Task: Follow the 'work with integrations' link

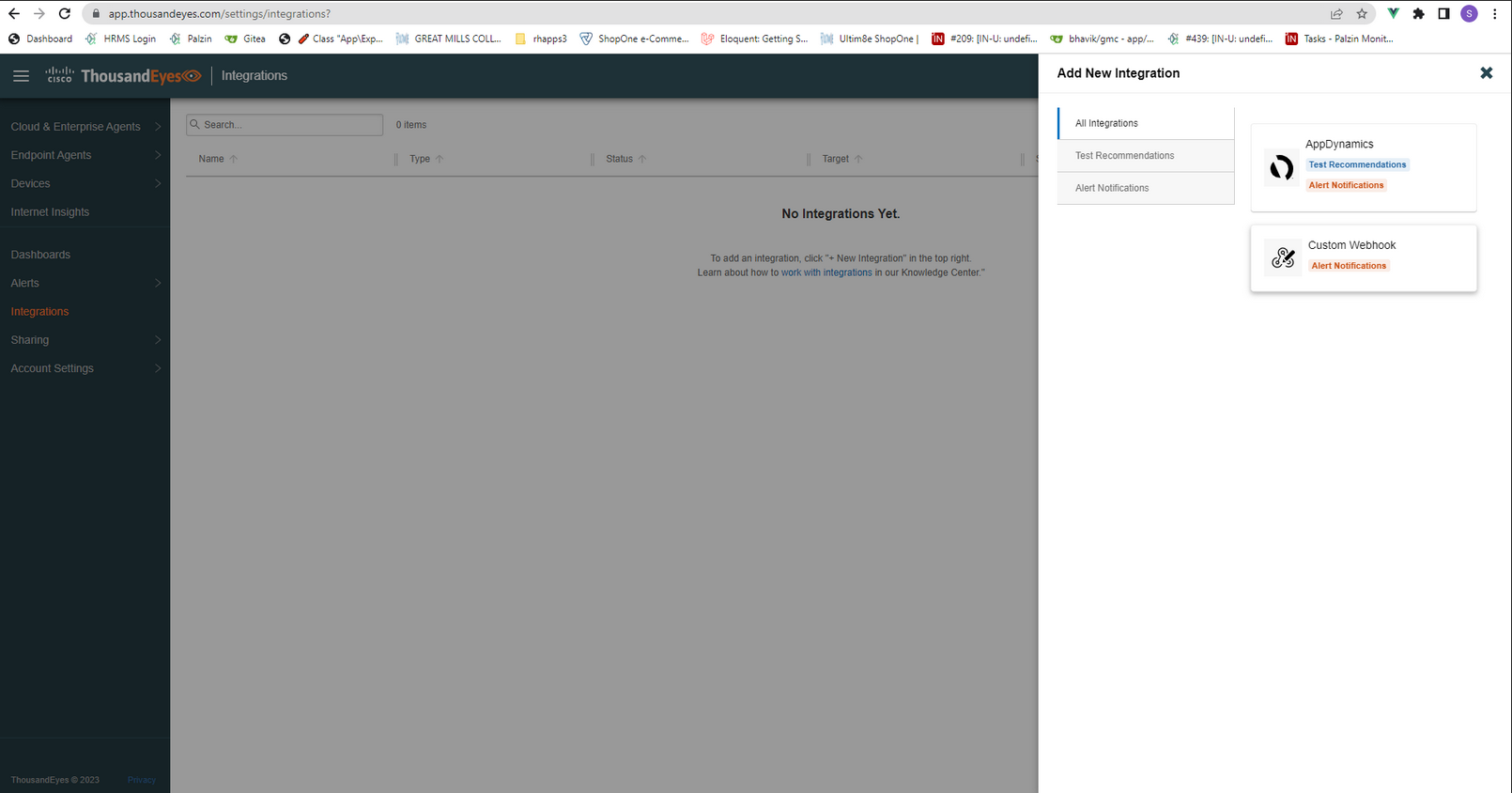Action: pos(826,272)
